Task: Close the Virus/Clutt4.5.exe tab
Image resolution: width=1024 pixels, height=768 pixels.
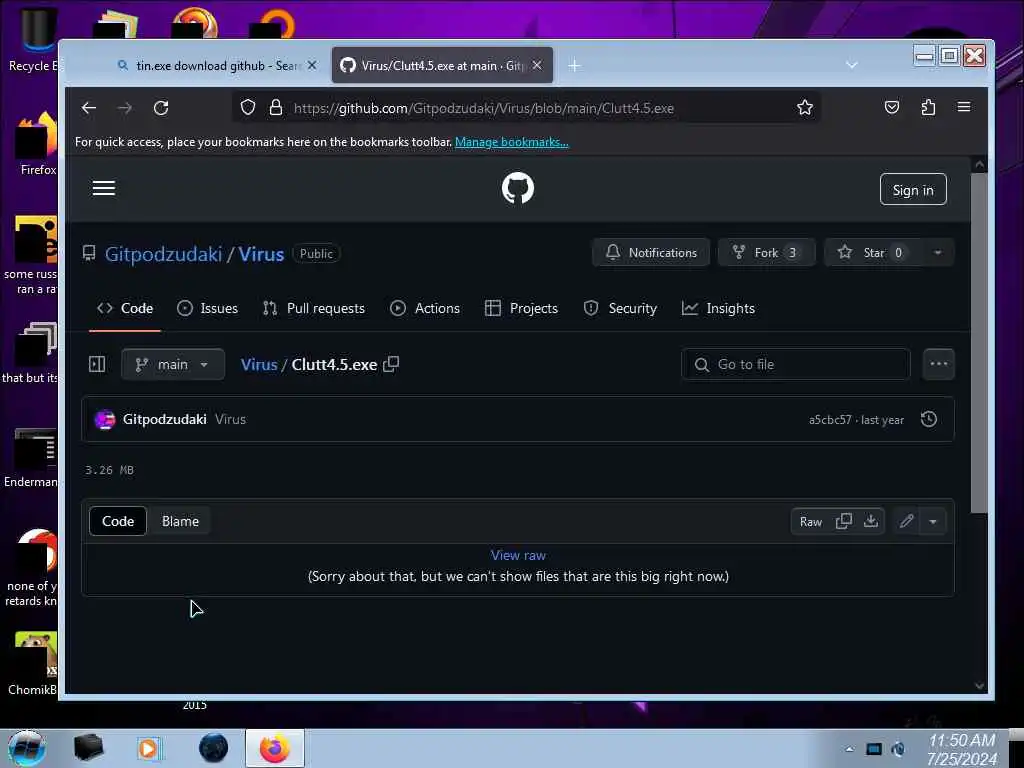Action: point(537,65)
